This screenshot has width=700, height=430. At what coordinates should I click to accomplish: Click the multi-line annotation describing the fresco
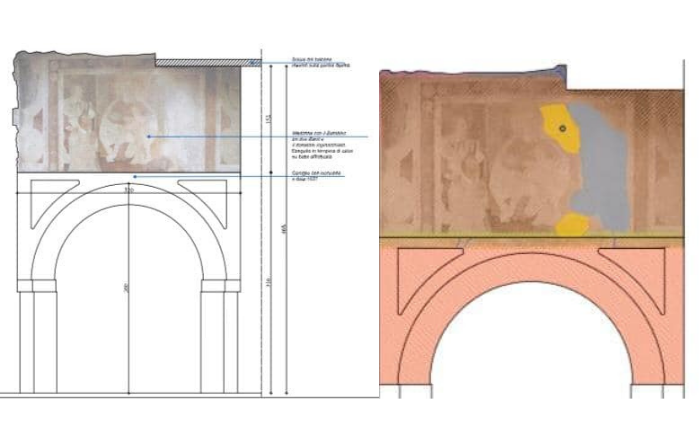coord(322,145)
